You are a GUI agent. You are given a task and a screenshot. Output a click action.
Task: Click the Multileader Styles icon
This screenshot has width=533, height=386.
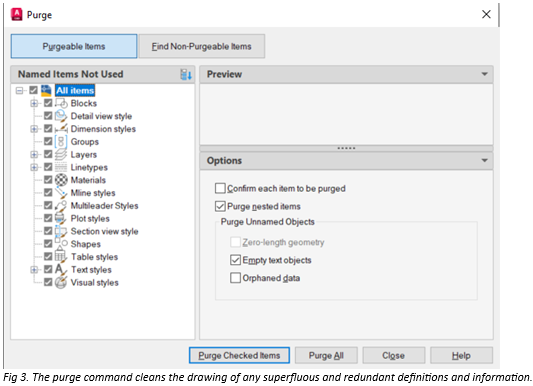(61, 206)
